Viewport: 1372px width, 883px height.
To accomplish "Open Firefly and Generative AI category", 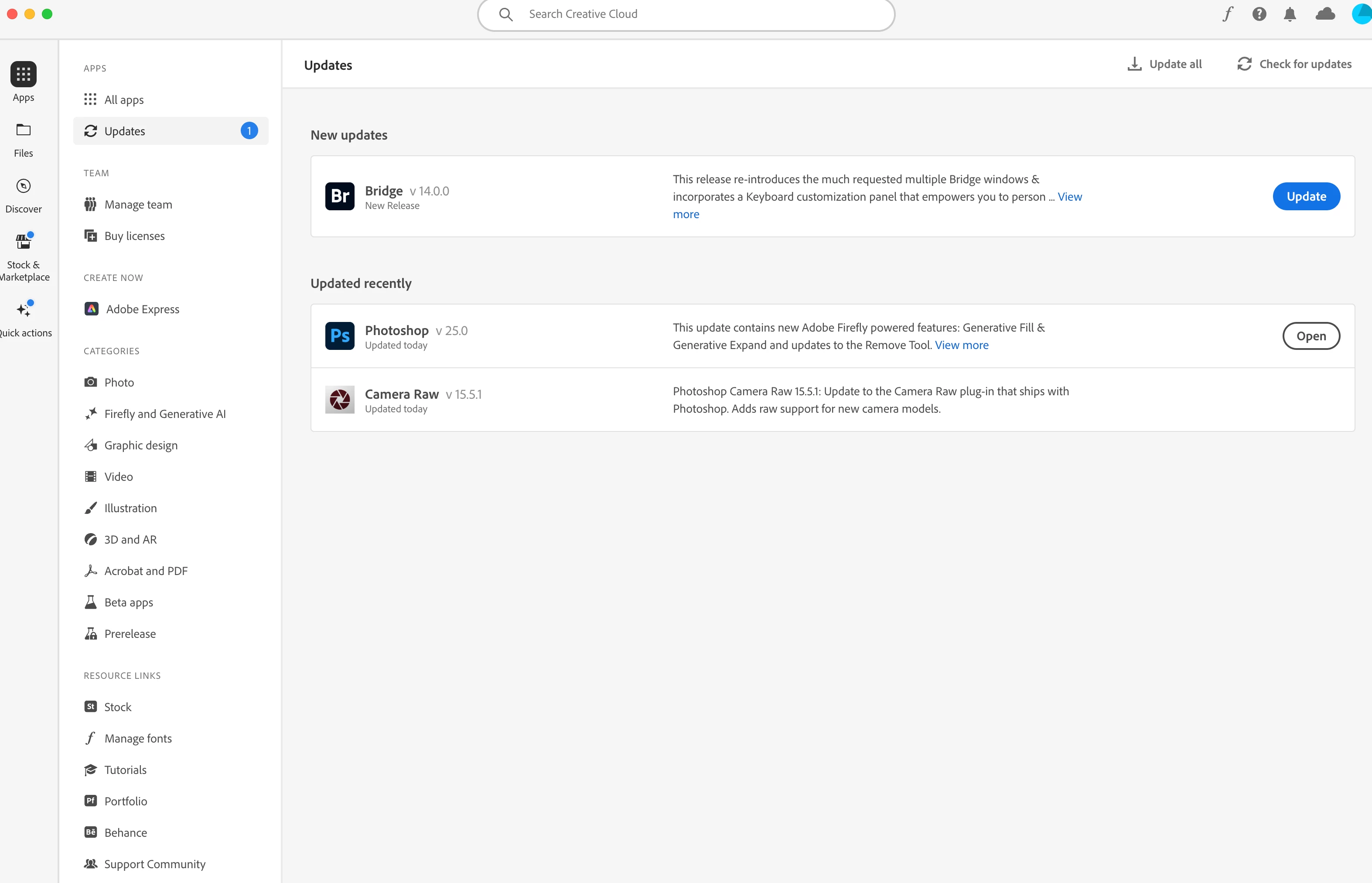I will tap(164, 414).
